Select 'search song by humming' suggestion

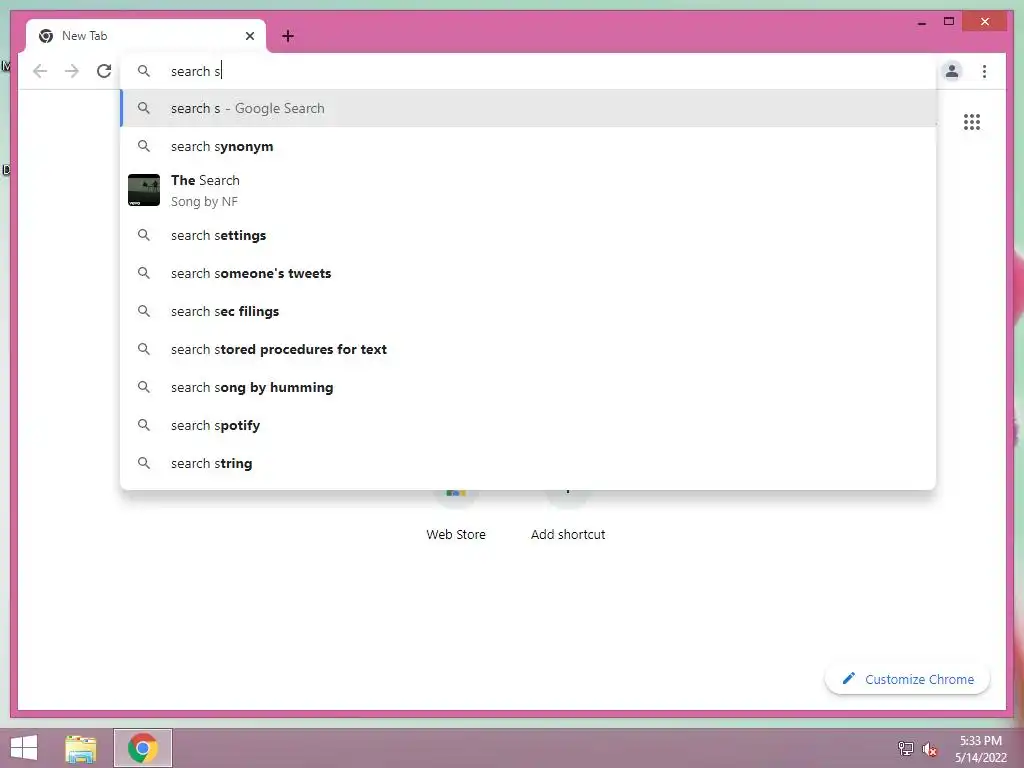coord(528,387)
